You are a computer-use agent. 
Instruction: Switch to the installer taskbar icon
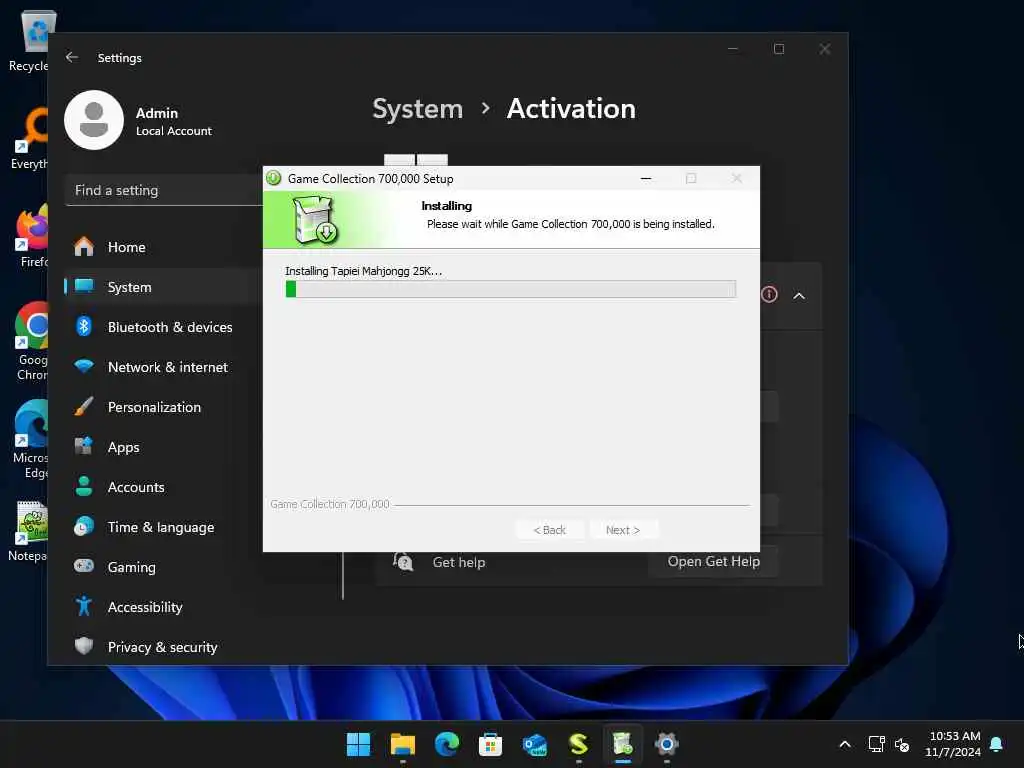623,744
